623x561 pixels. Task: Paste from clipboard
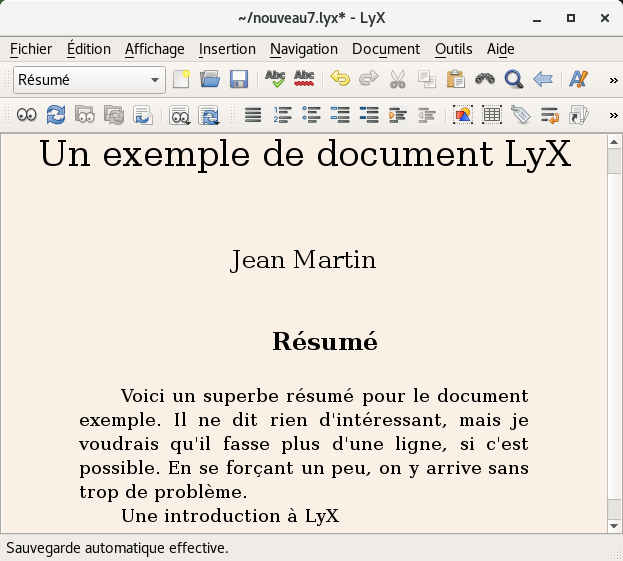[456, 79]
